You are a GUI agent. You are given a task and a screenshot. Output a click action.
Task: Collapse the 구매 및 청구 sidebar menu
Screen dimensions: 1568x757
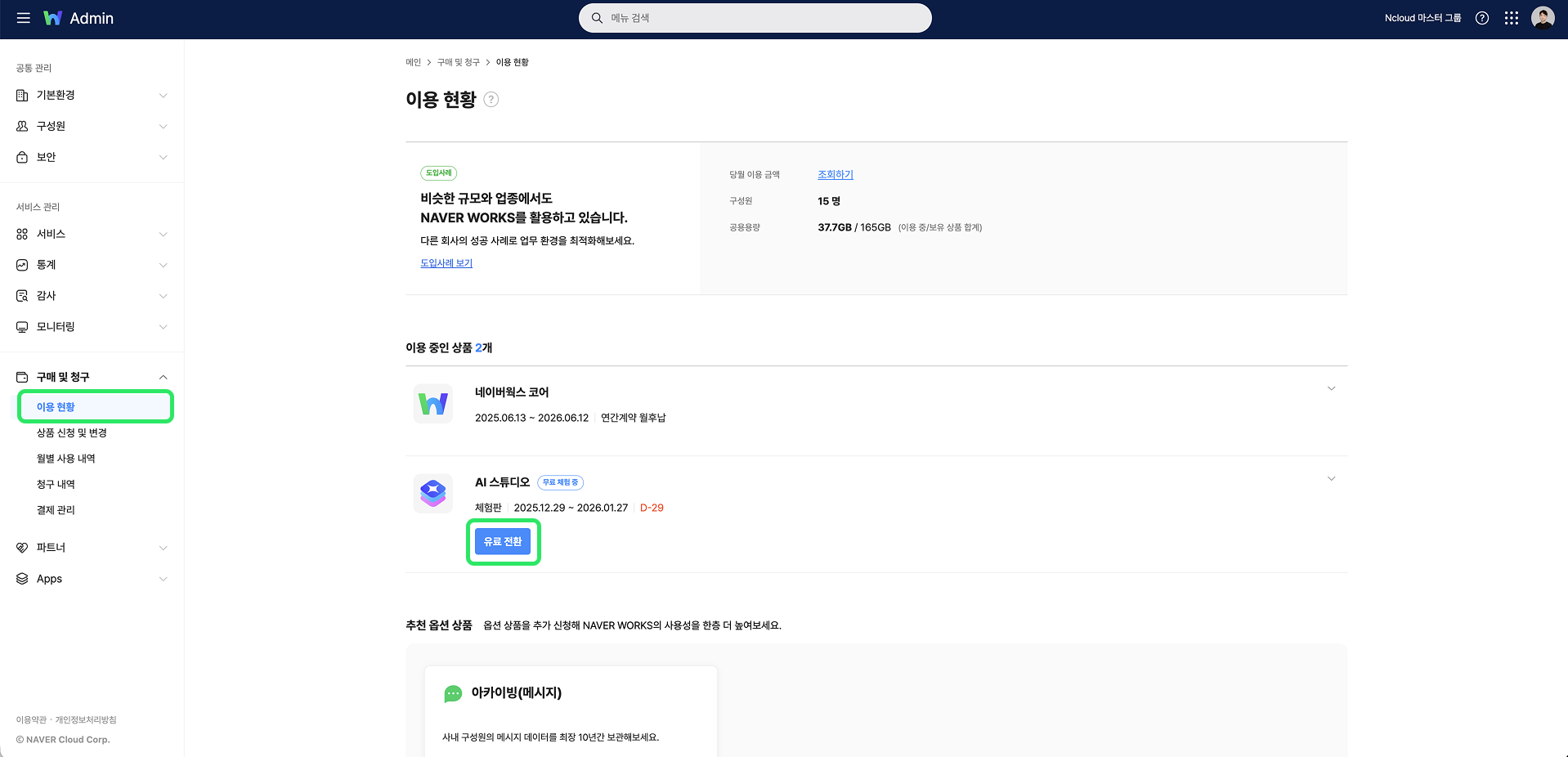[x=65, y=377]
